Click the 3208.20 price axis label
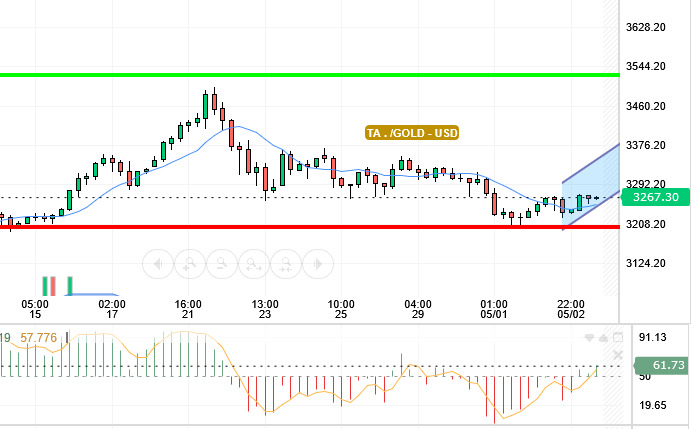Screen dimensions: 695x429 (646, 224)
